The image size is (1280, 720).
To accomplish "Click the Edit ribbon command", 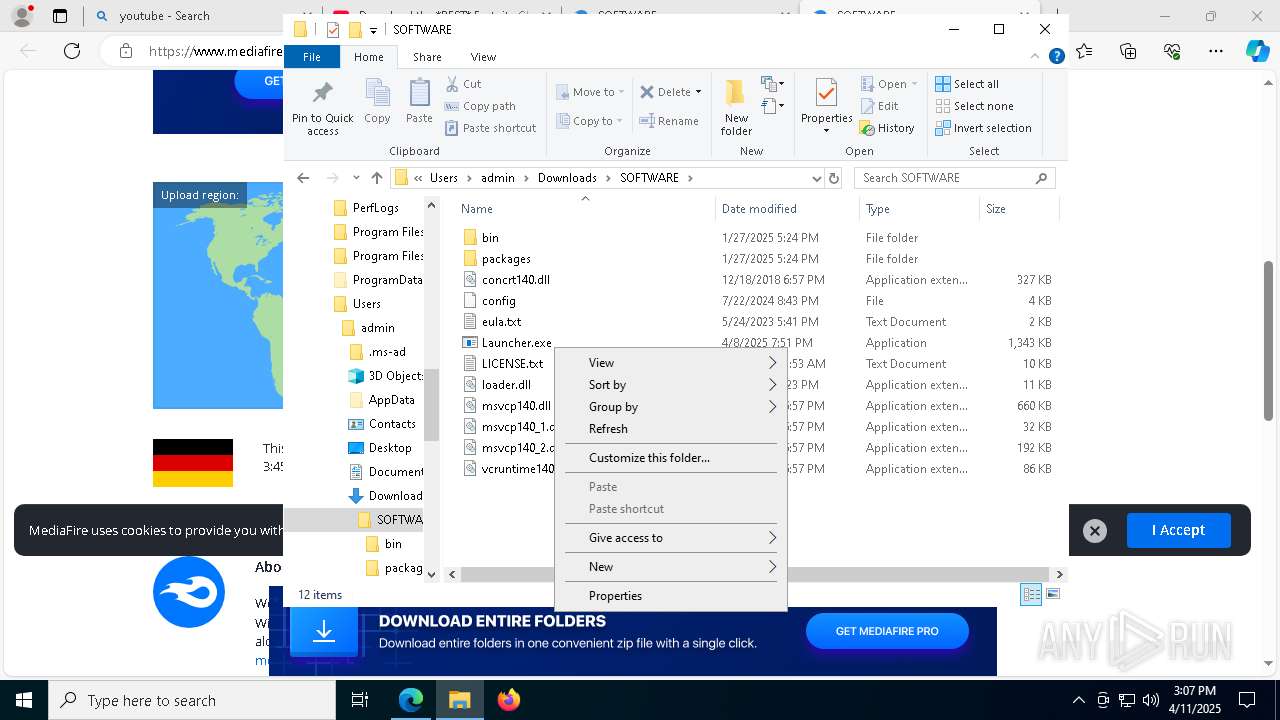I will click(879, 106).
